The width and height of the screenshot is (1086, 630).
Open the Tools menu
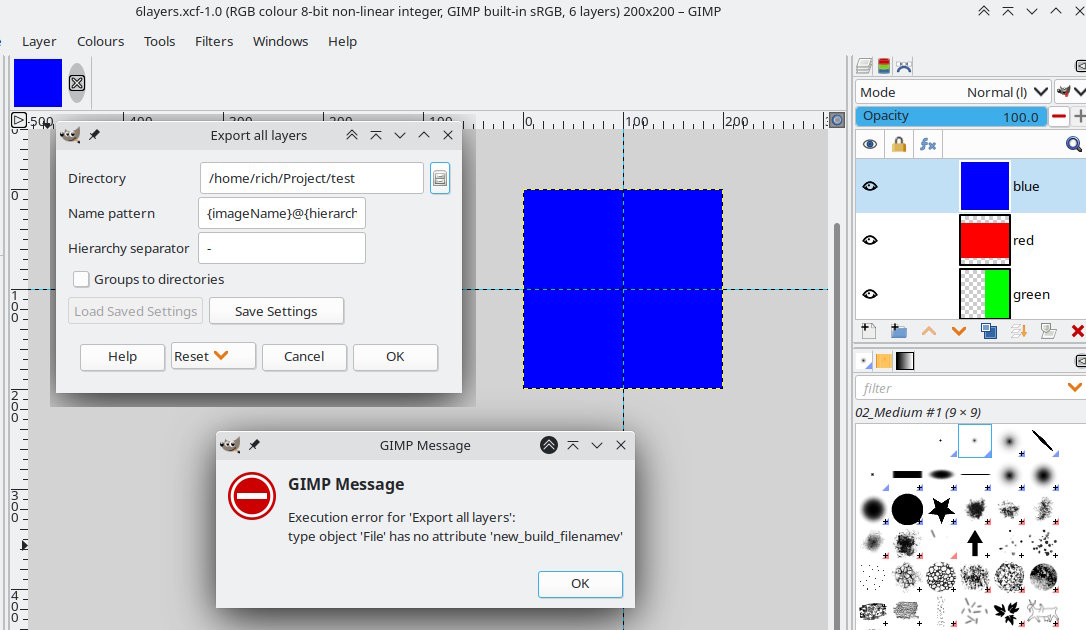[159, 42]
